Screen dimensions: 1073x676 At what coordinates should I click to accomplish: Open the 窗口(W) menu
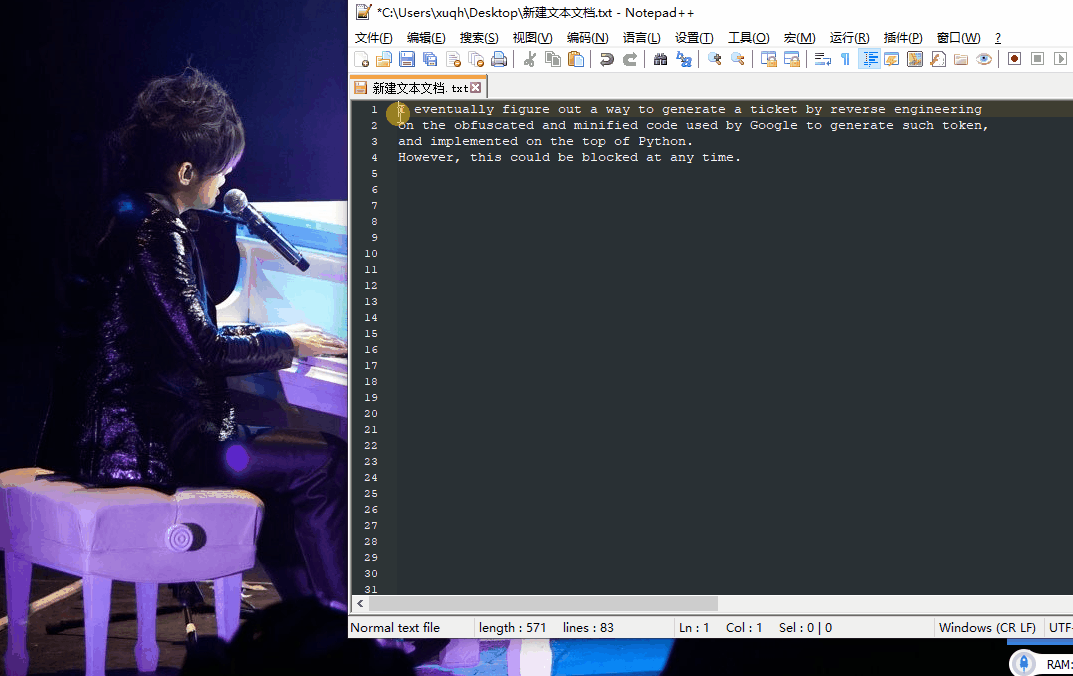tap(958, 38)
